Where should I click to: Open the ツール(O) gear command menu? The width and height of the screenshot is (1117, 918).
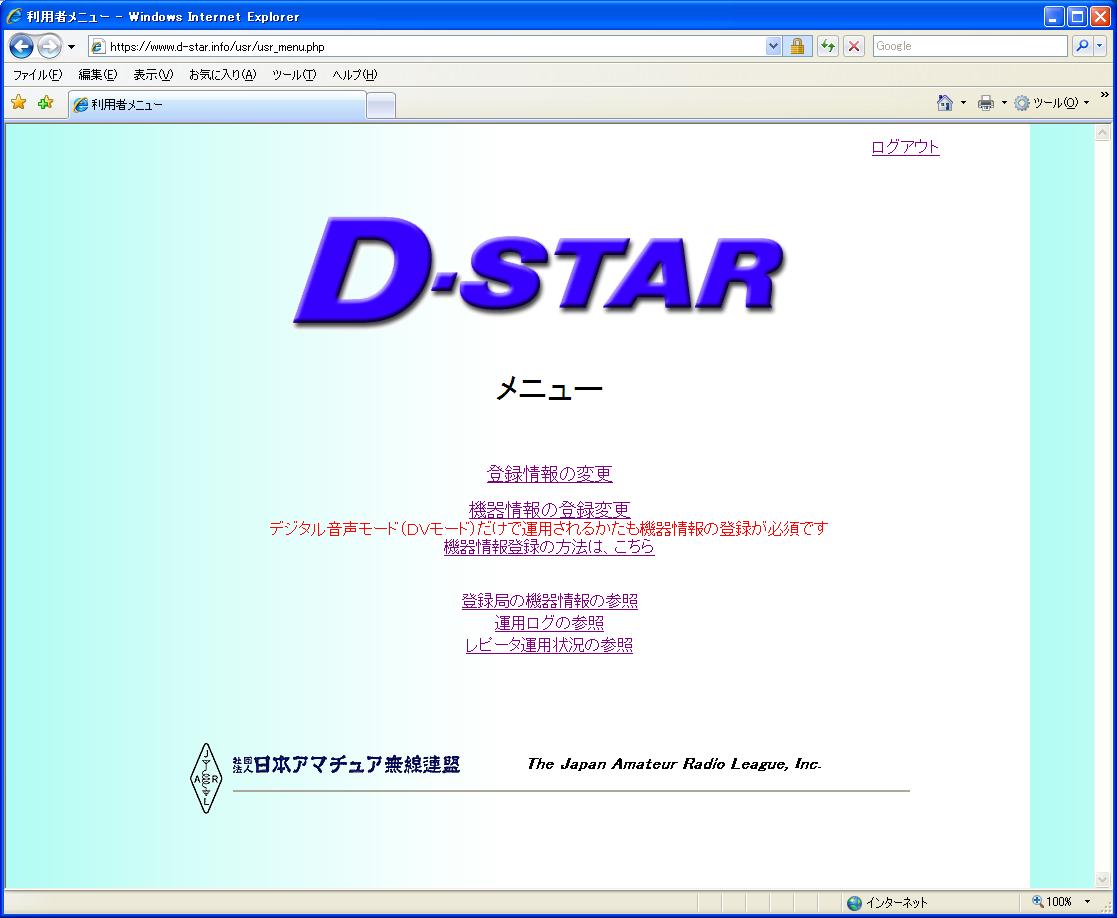click(1051, 103)
